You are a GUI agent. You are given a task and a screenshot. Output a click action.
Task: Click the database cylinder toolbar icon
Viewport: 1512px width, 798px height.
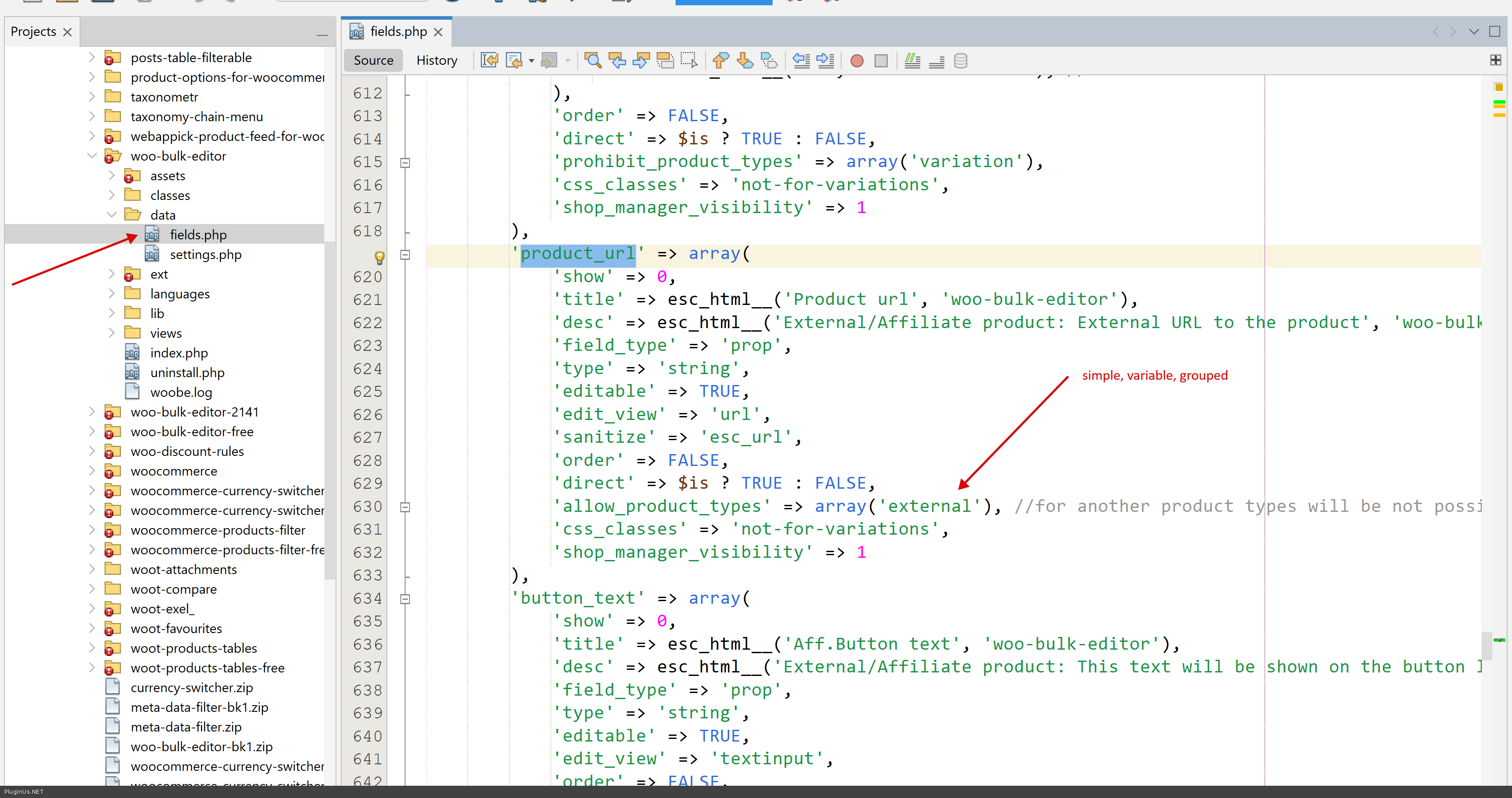point(960,60)
